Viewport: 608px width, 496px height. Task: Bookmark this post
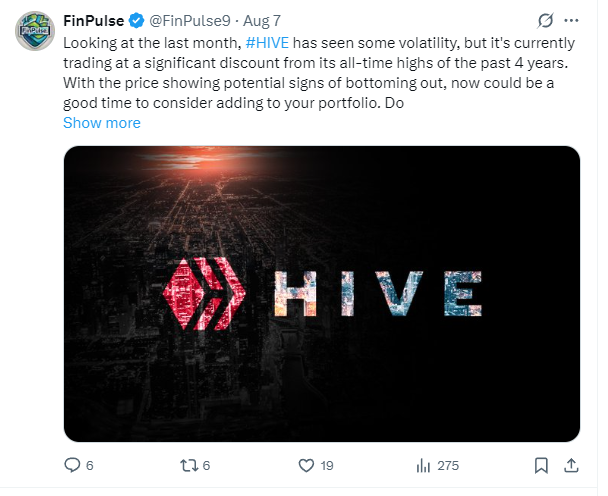coord(541,465)
